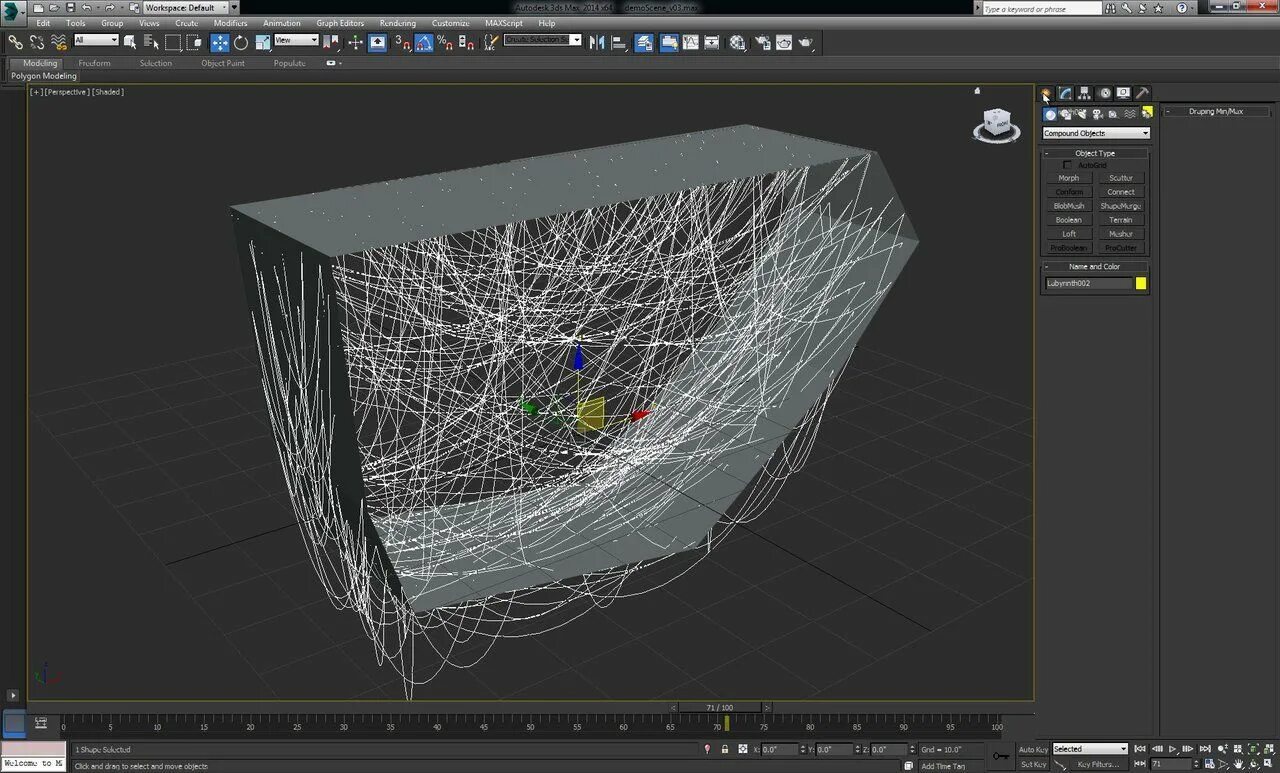Open the Rendering menu

tap(397, 23)
